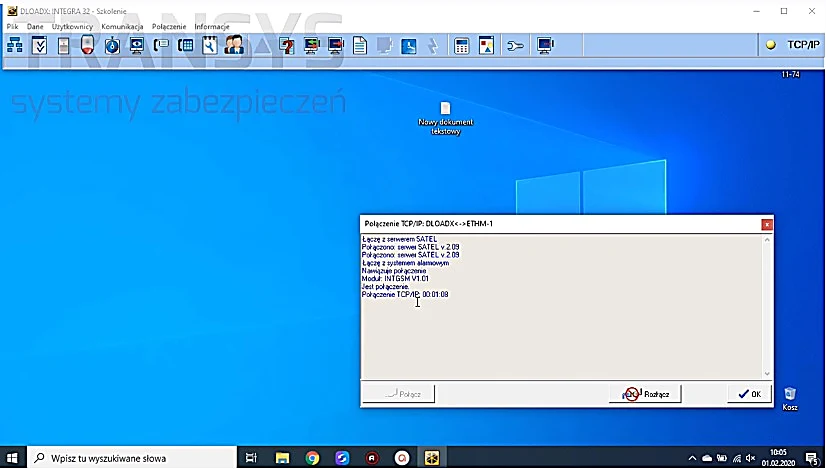Click the write data red arrow monitor icon
The width and height of the screenshot is (826, 469).
point(336,46)
